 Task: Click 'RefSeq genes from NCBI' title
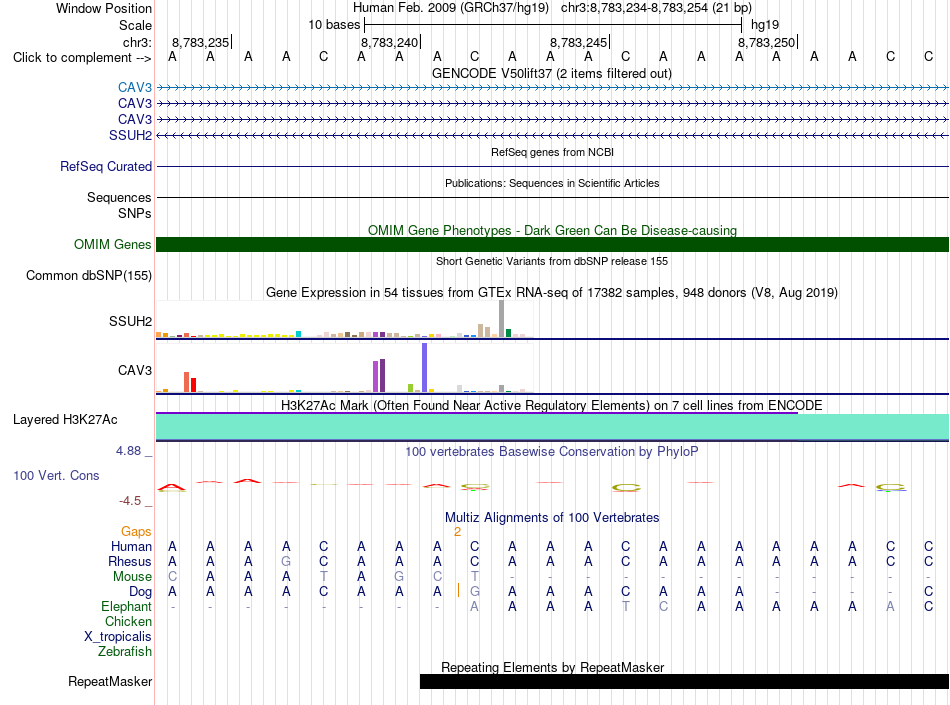[x=552, y=152]
